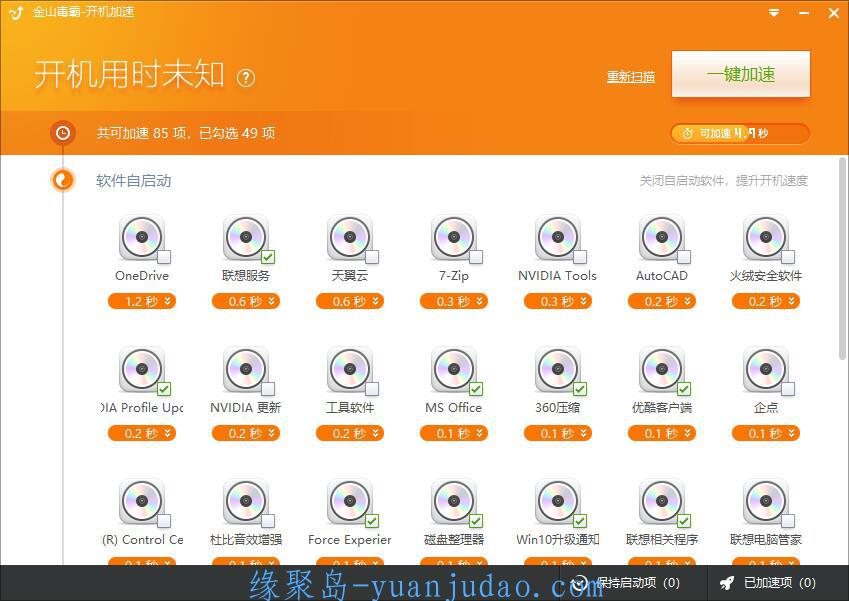849x601 pixels.
Task: Expand the 1.2 秒 dropdown under OneDrive
Action: (142, 301)
